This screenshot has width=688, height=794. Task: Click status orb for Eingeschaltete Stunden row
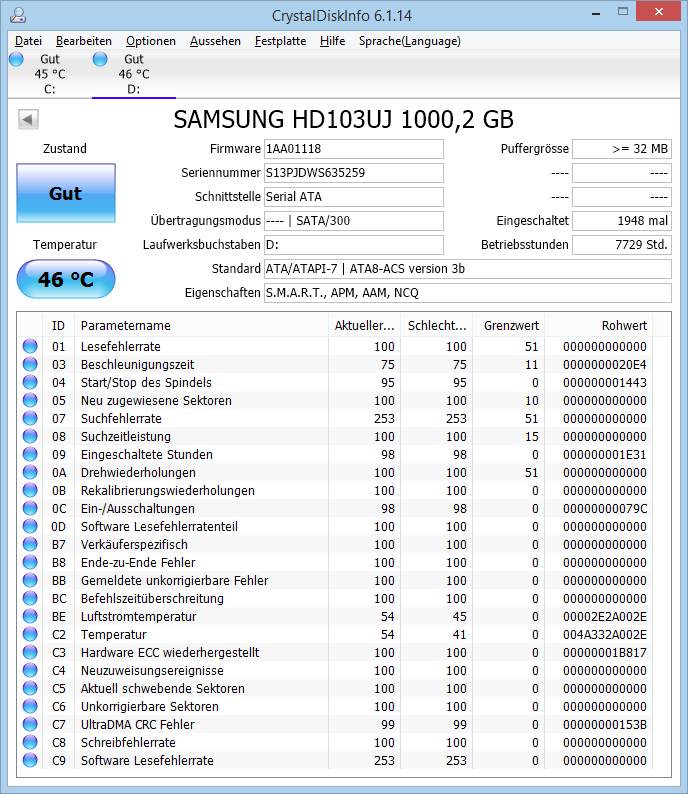30,454
